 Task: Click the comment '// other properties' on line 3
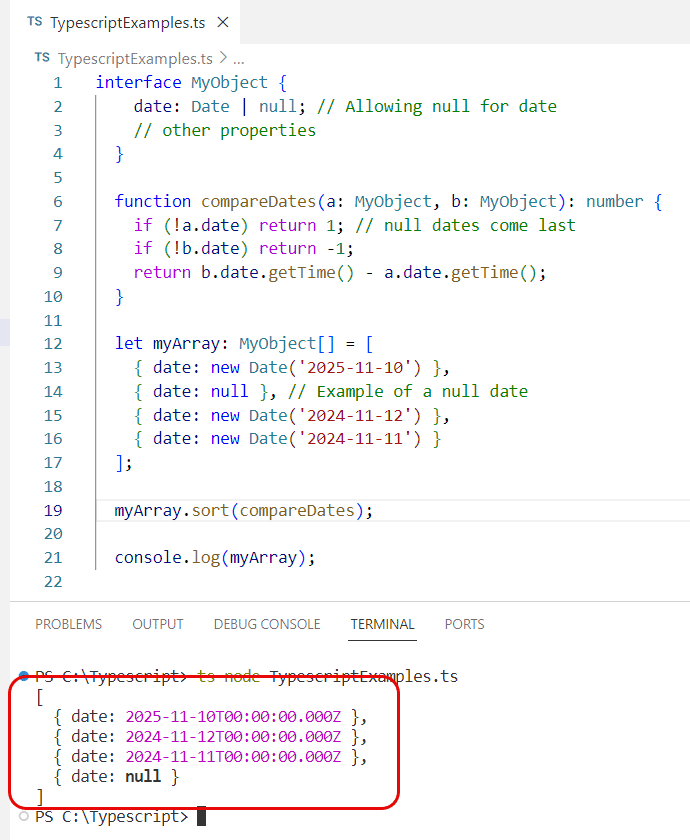point(225,131)
